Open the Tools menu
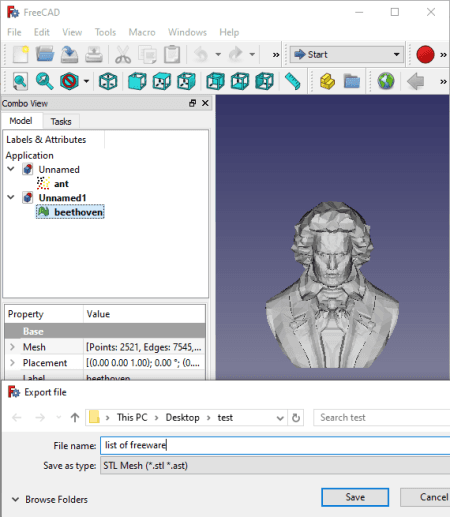 coord(105,32)
